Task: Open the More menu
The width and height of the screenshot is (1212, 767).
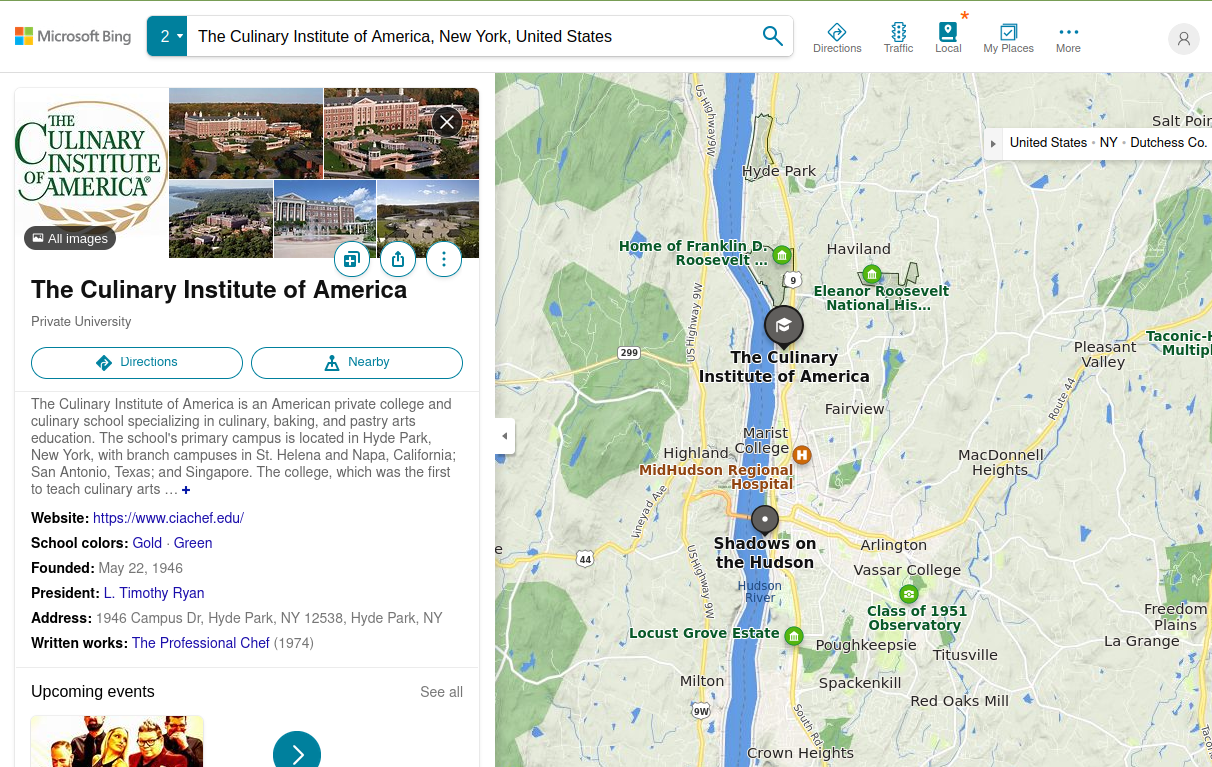Action: (1068, 38)
